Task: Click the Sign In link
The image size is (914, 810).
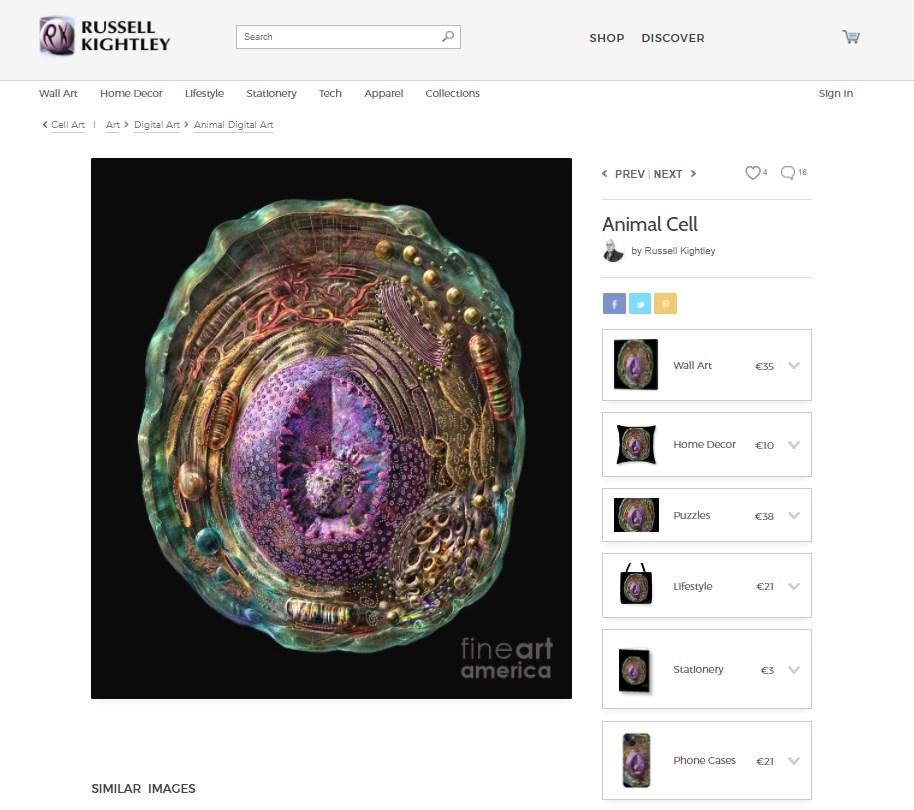Action: 835,93
